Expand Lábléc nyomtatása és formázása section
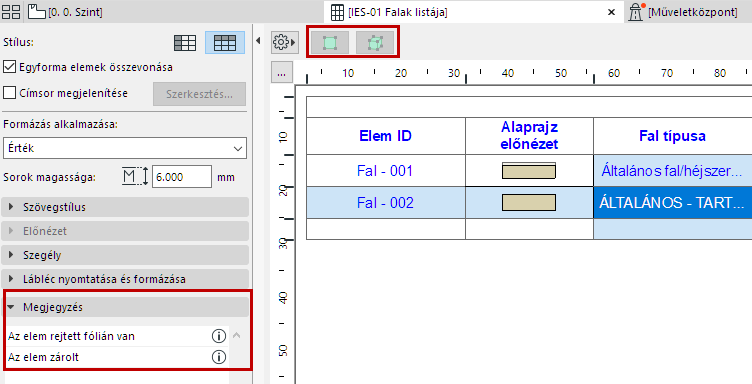This screenshot has width=752, height=384. point(126,279)
